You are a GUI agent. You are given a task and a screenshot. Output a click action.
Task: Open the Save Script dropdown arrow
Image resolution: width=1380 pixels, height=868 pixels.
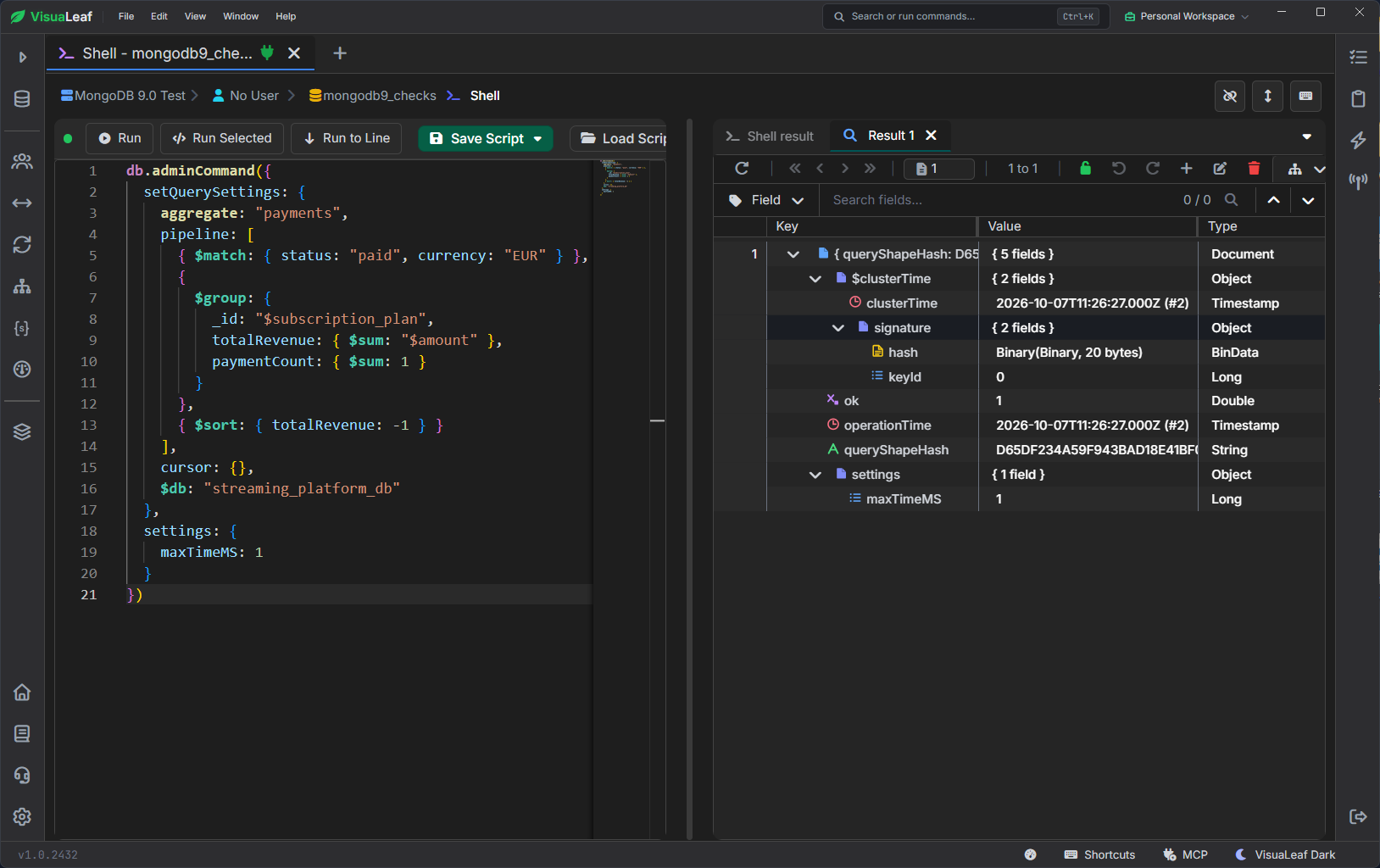[537, 139]
